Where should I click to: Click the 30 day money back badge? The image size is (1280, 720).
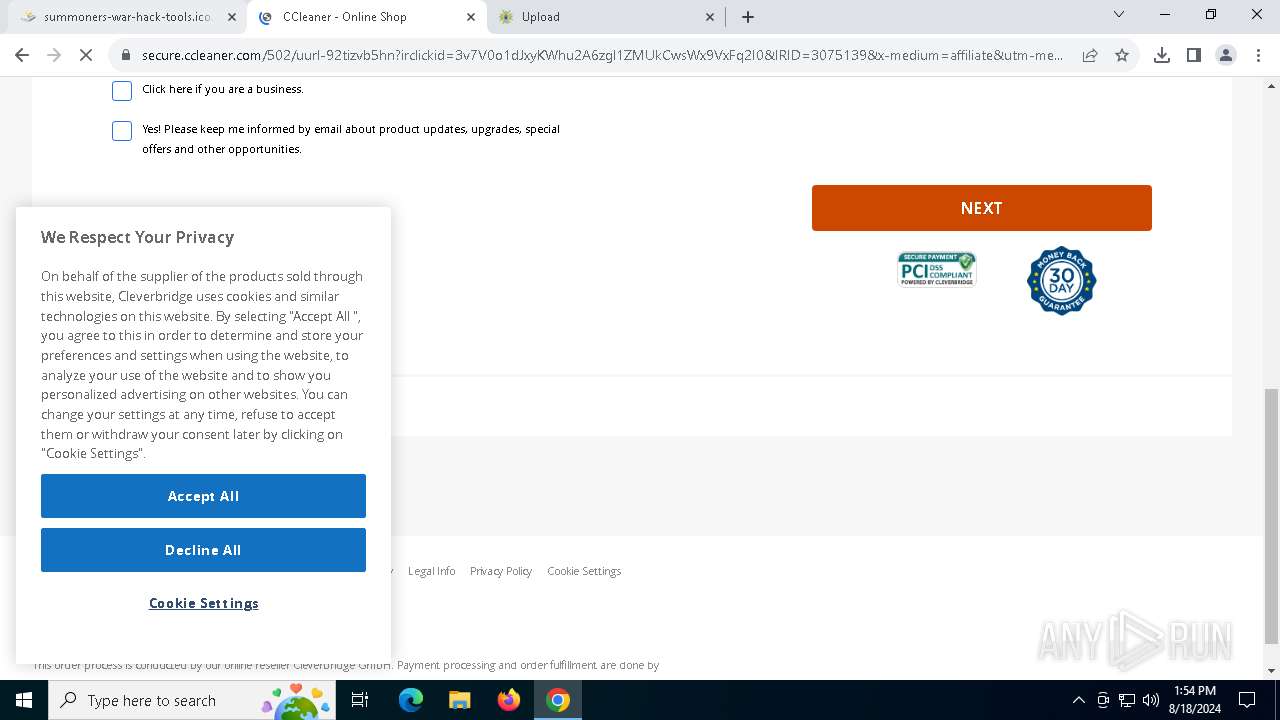[x=1062, y=280]
